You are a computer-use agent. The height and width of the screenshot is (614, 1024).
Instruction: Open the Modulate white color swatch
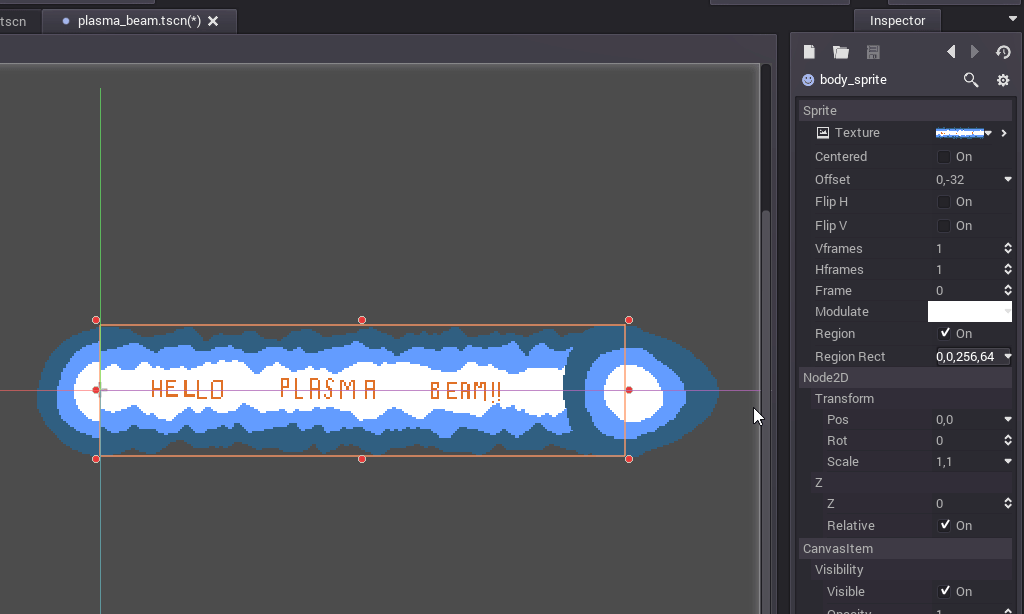[x=970, y=312]
